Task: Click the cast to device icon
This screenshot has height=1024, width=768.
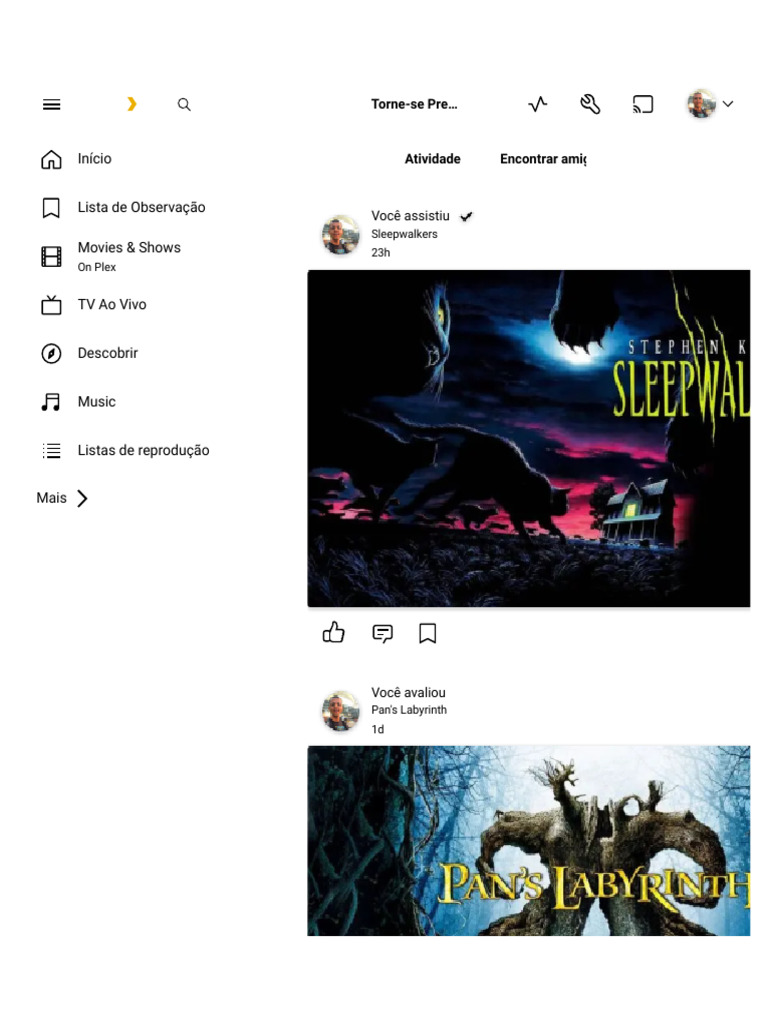Action: tap(643, 104)
